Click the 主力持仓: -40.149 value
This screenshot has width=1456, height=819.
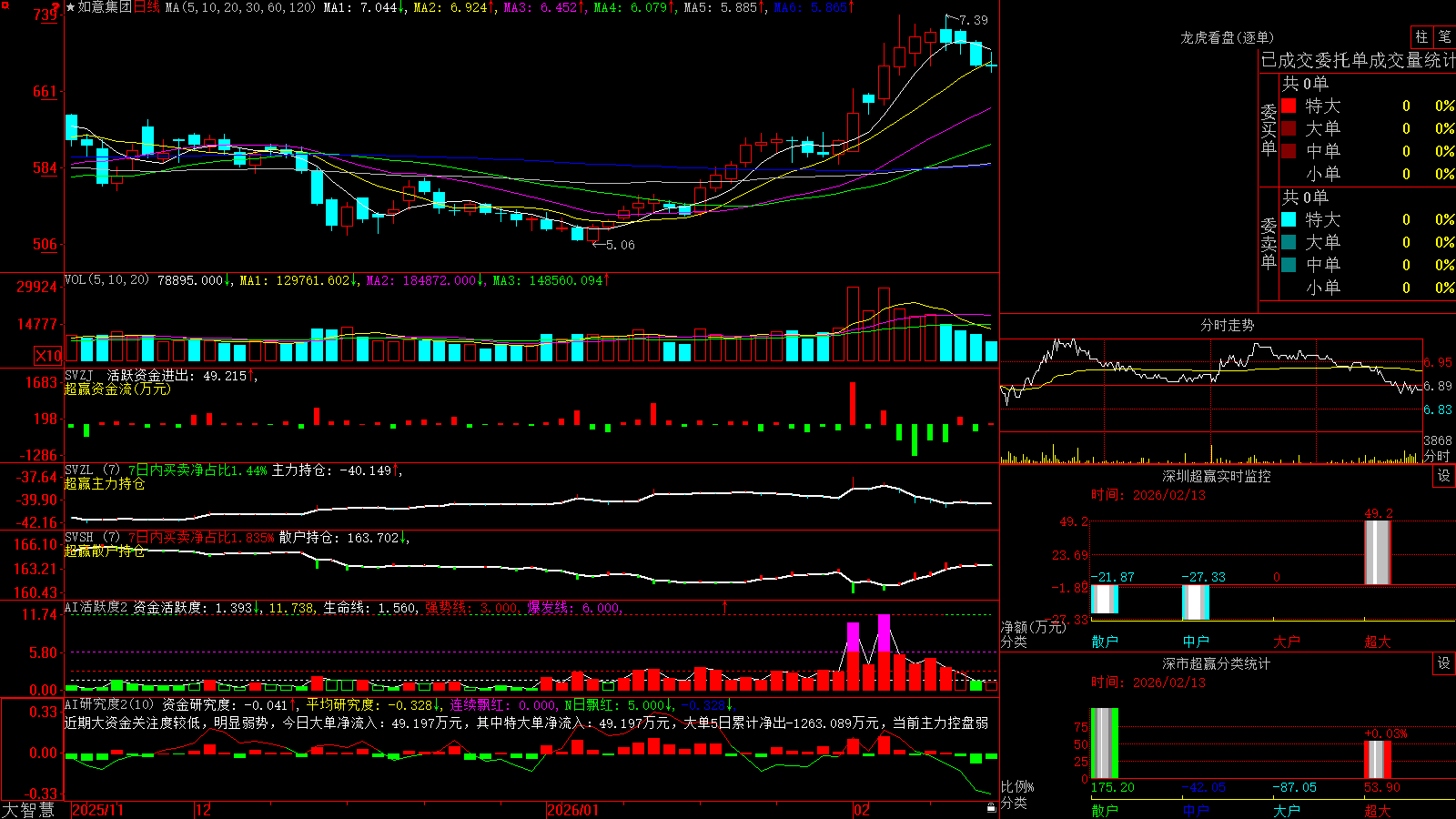[337, 470]
